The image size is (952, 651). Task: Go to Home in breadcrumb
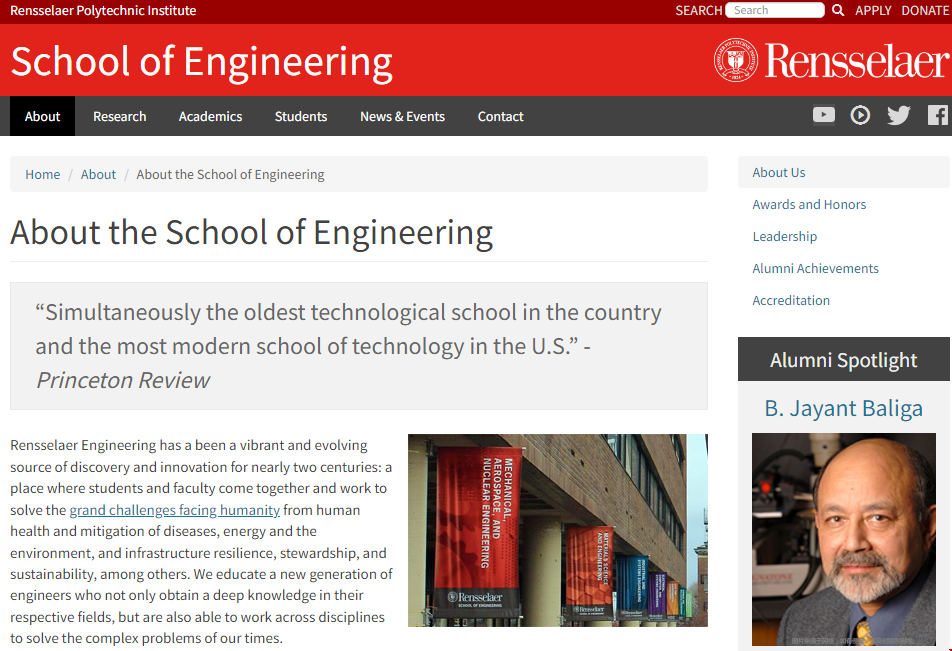[x=42, y=174]
